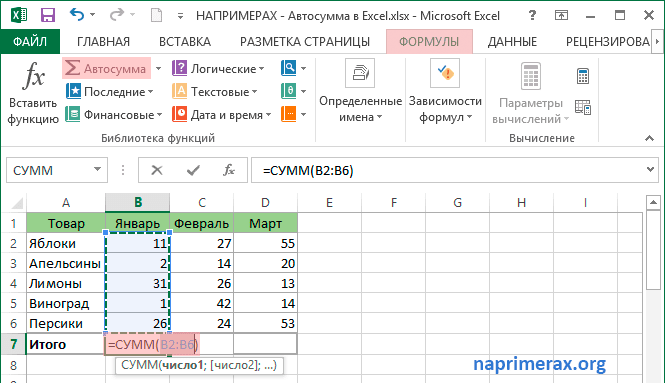Click the Автосумма sigma icon
The image size is (665, 383).
pos(72,68)
